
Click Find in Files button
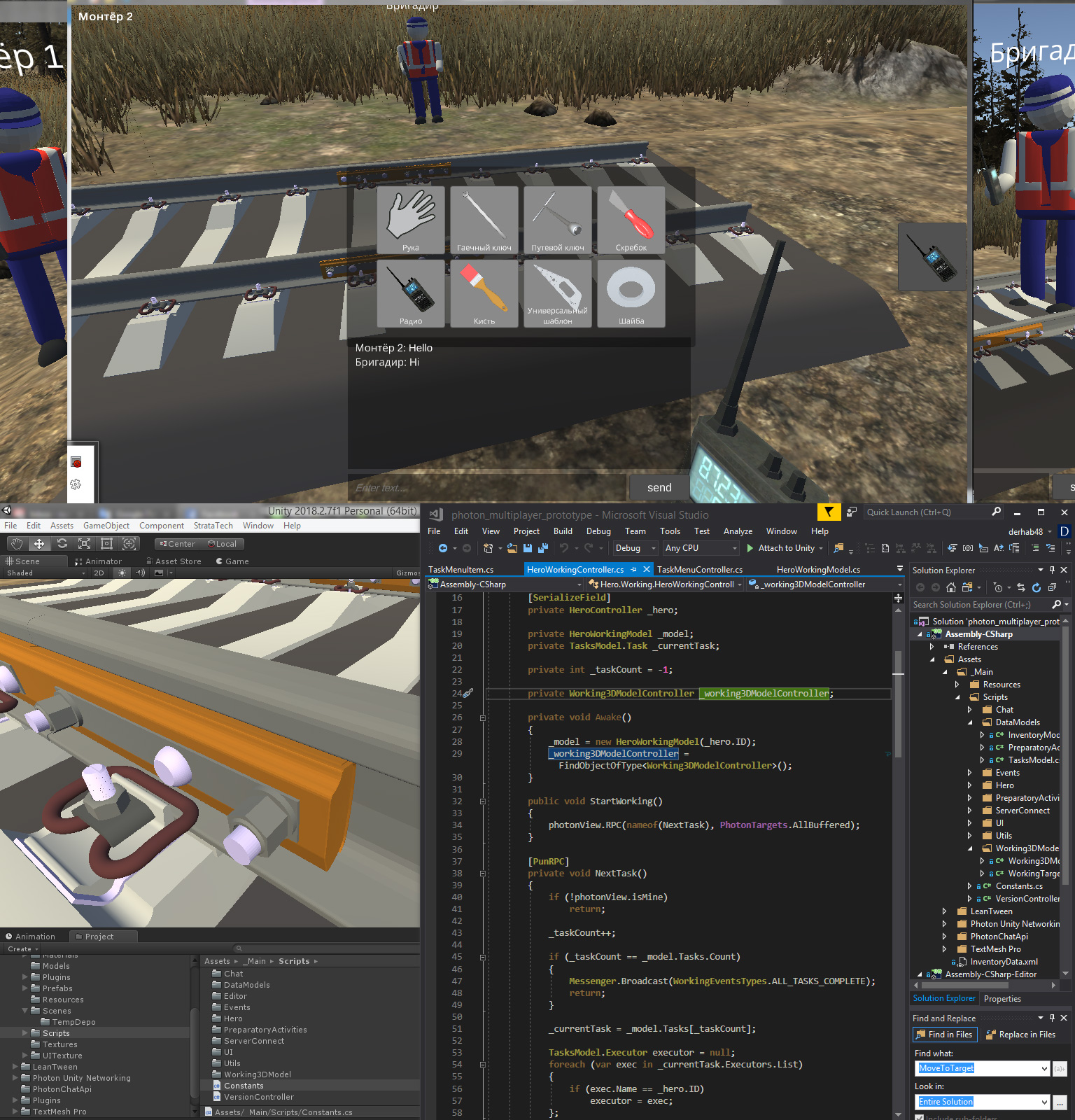coord(944,1035)
